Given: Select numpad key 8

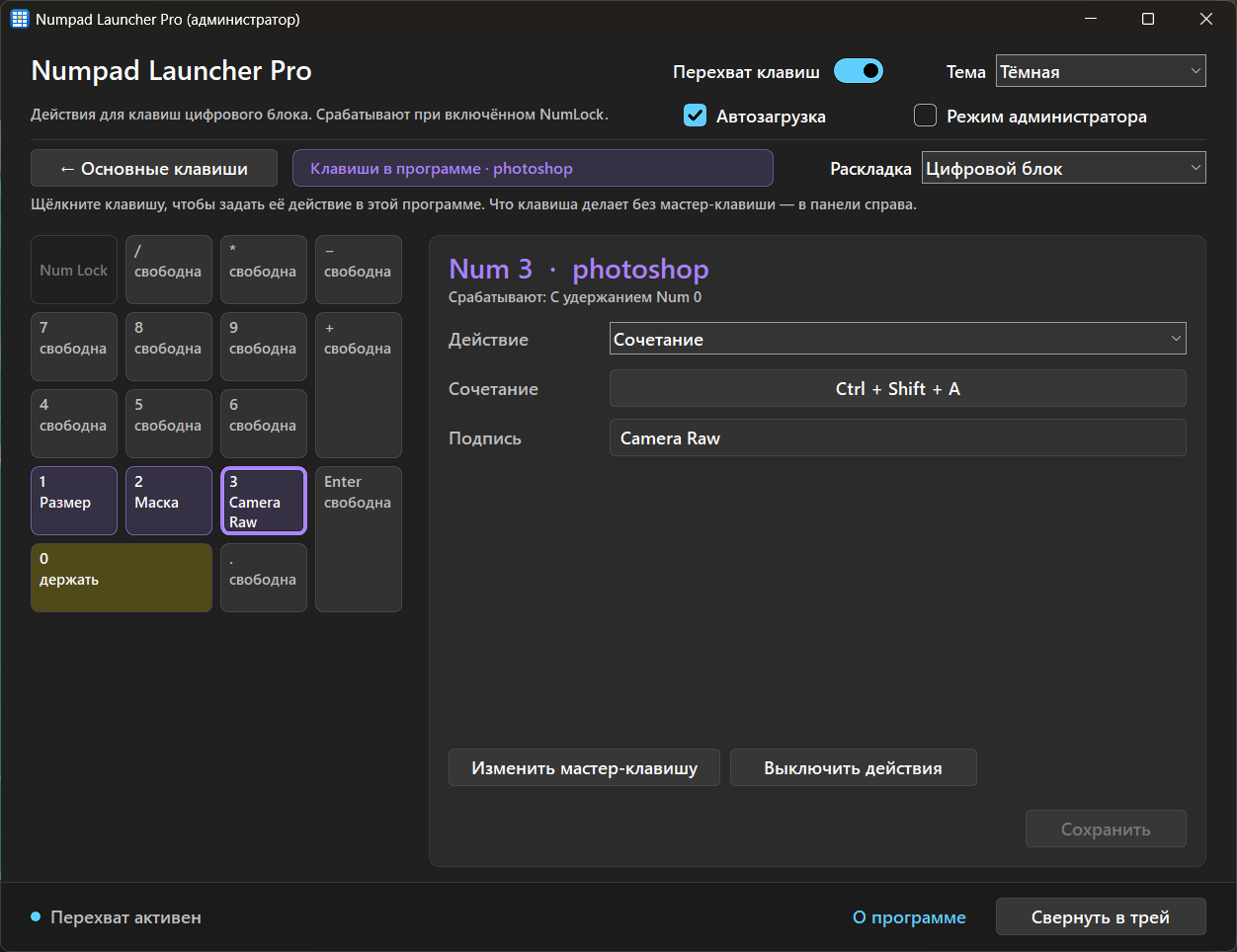Looking at the screenshot, I should pyautogui.click(x=169, y=347).
